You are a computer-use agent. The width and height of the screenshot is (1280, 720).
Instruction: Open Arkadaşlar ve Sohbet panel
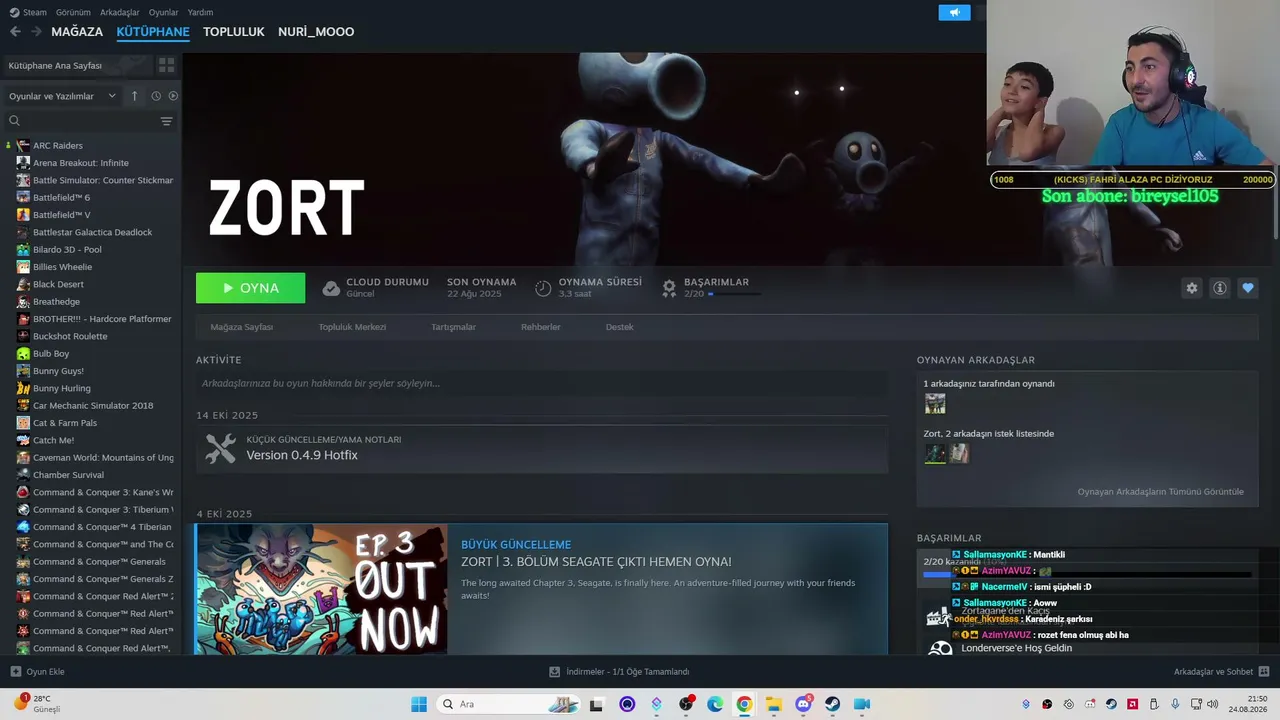pos(1221,672)
